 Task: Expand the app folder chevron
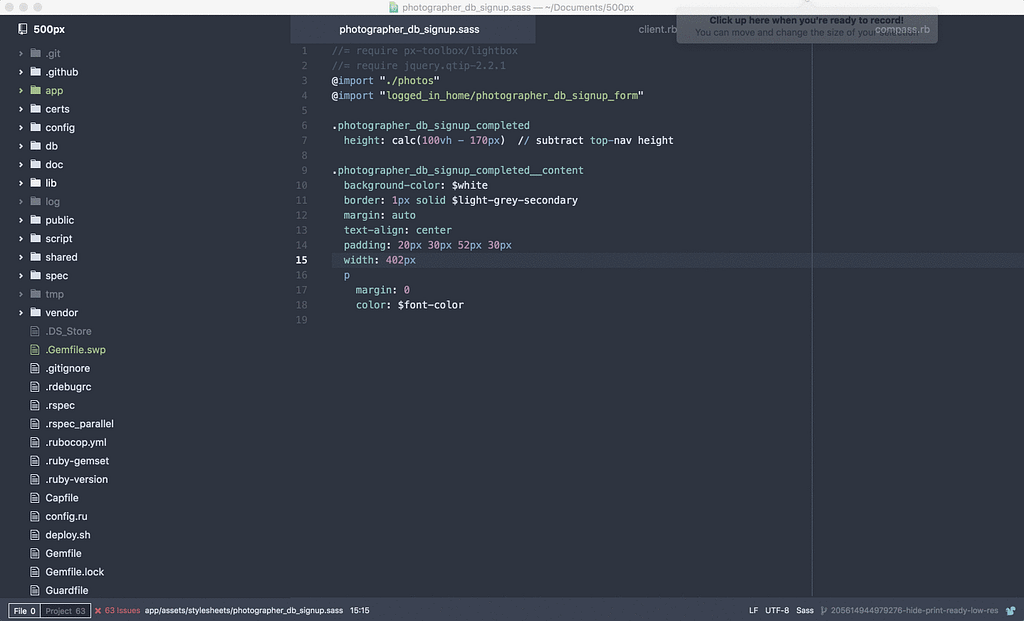(x=21, y=90)
